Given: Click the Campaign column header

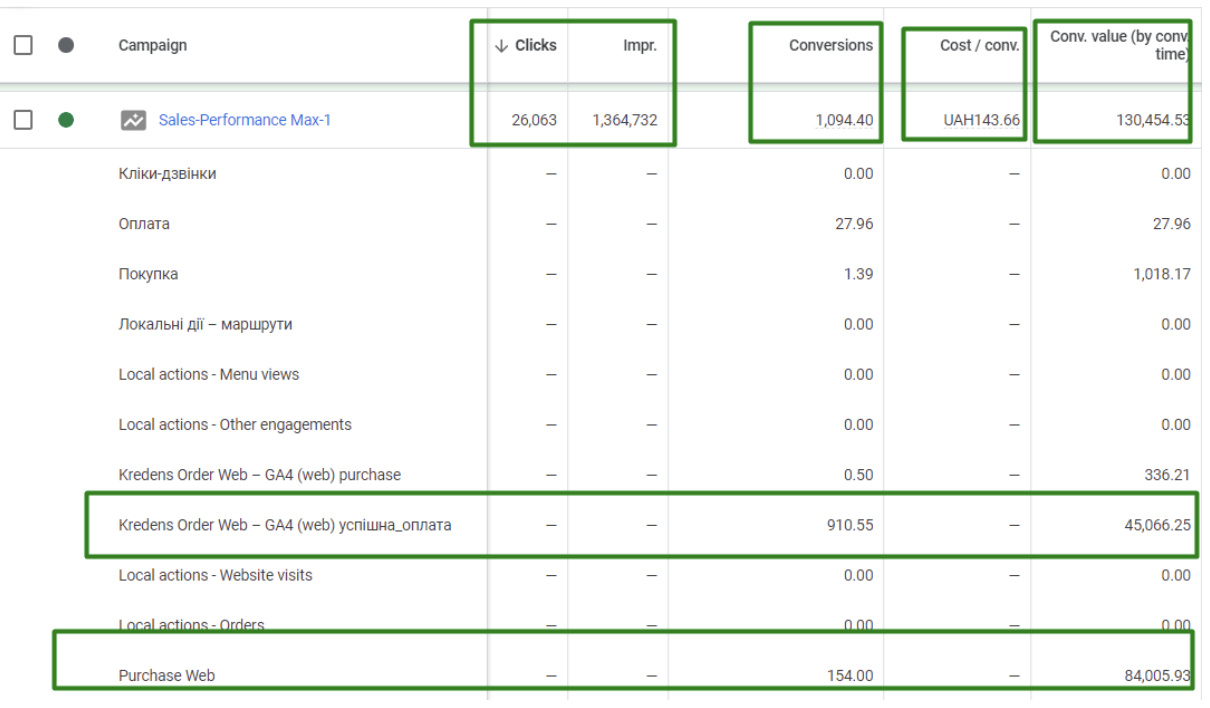Looking at the screenshot, I should (152, 46).
